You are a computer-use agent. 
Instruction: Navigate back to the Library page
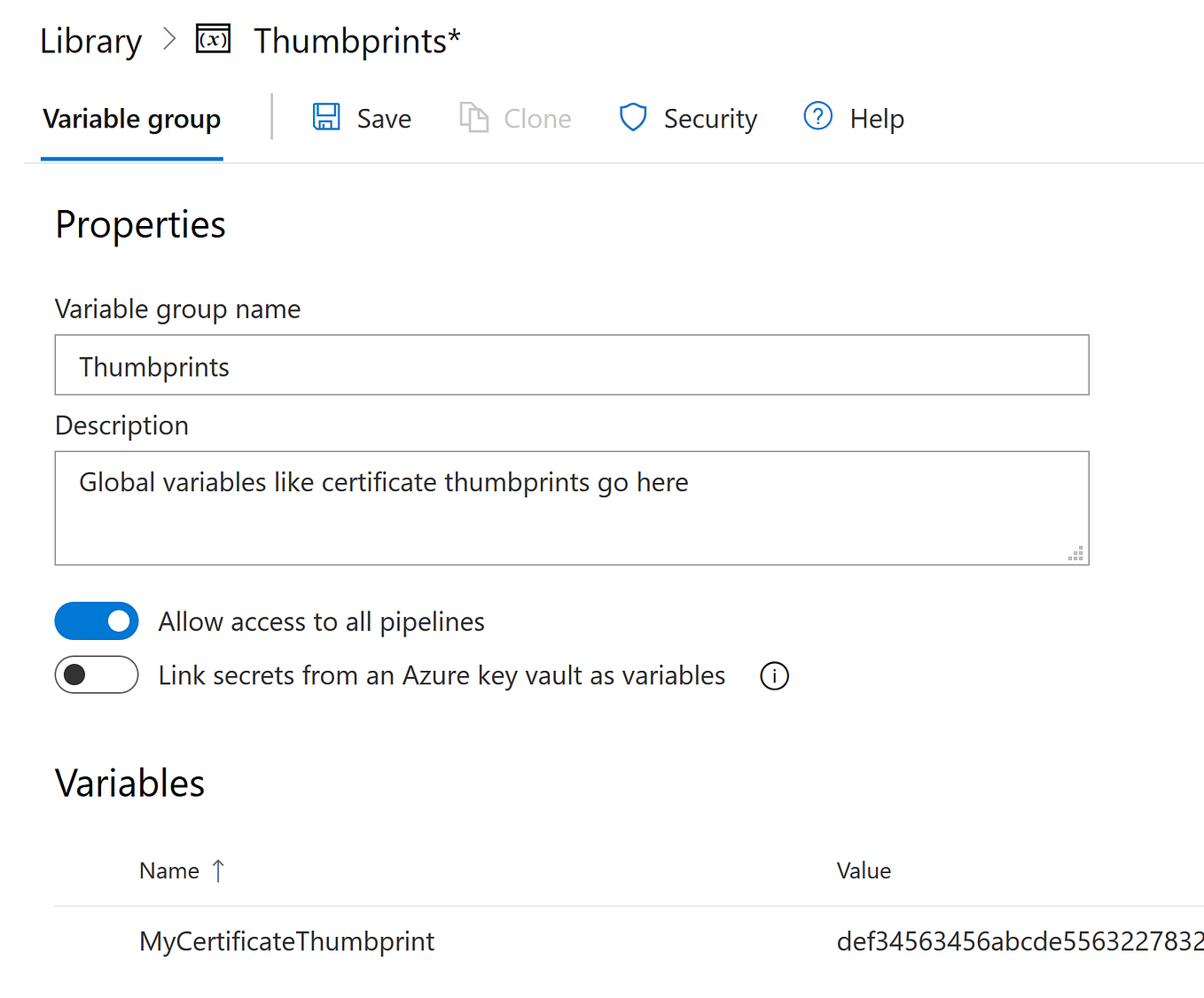tap(90, 39)
